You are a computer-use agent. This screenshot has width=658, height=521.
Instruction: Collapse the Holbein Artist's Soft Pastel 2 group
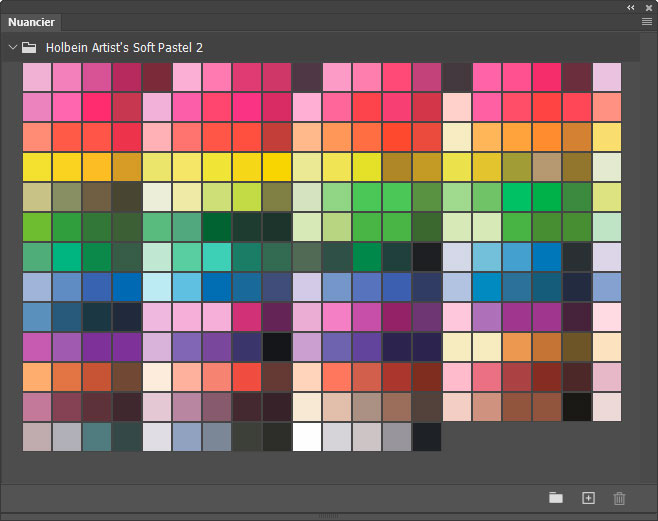12,47
